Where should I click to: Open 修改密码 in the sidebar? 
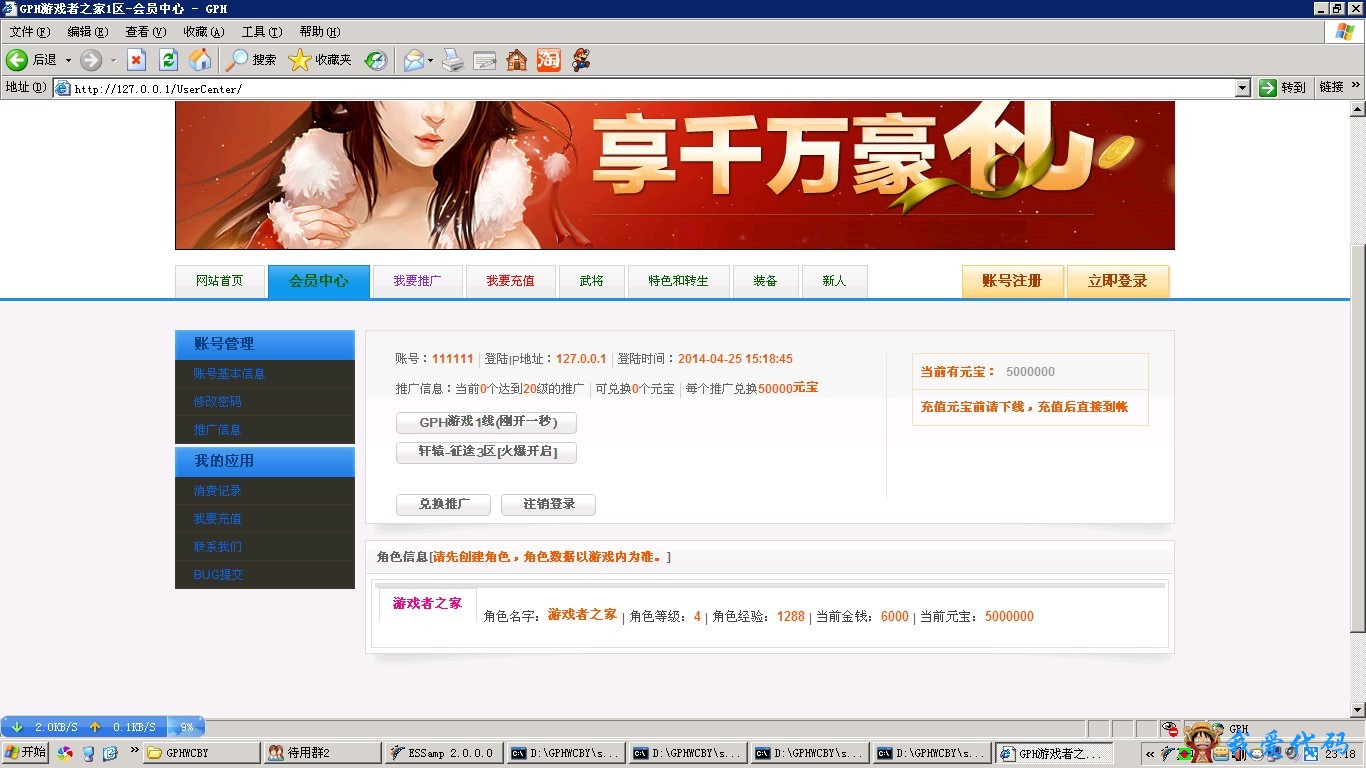pos(218,402)
